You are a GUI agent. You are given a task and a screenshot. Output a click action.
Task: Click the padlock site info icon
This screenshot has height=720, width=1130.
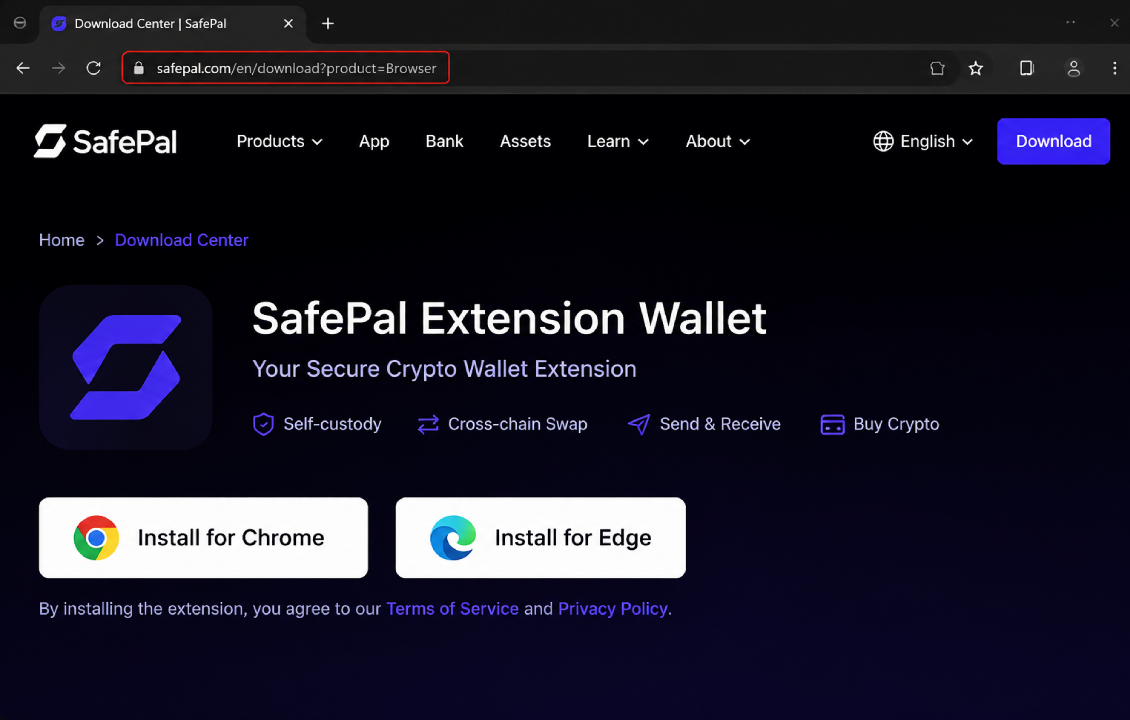coord(139,68)
